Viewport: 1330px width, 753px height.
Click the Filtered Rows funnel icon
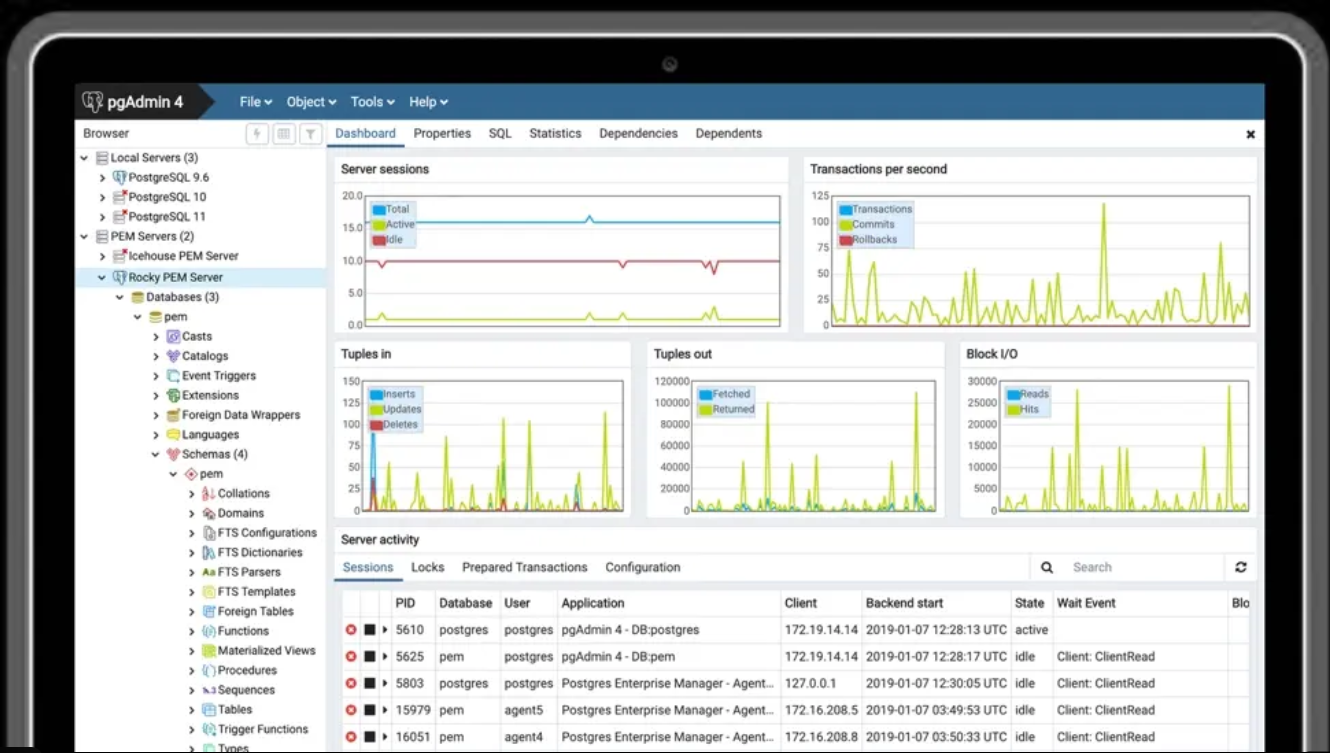coord(311,134)
